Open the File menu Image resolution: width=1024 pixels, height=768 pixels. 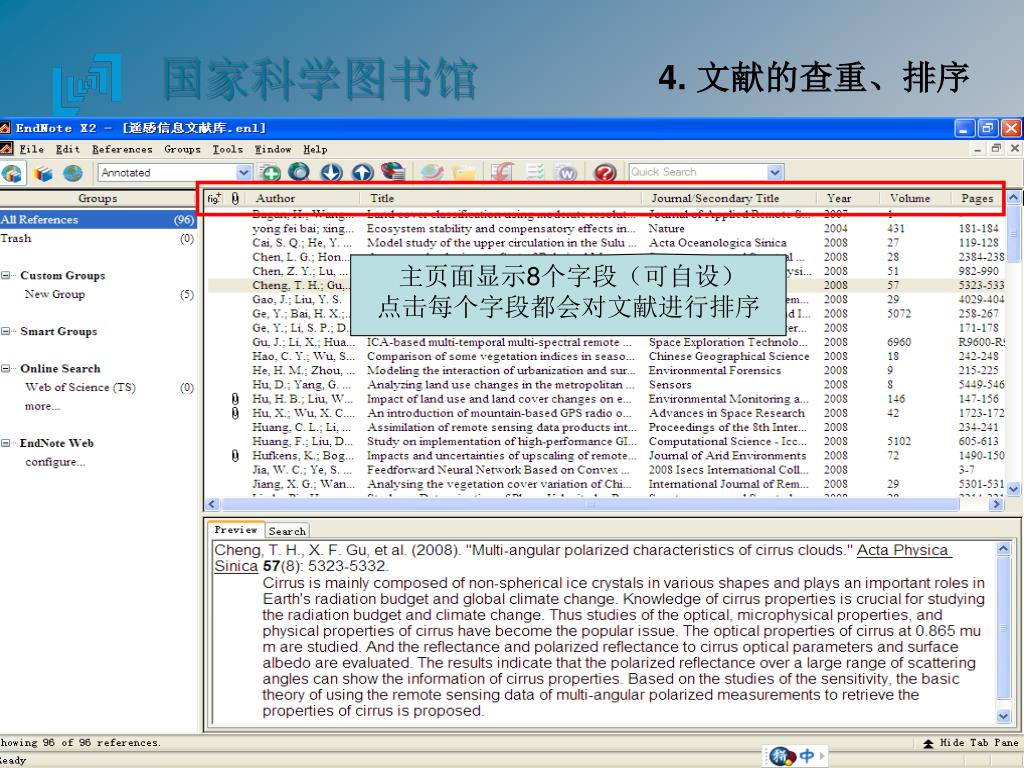(x=31, y=150)
